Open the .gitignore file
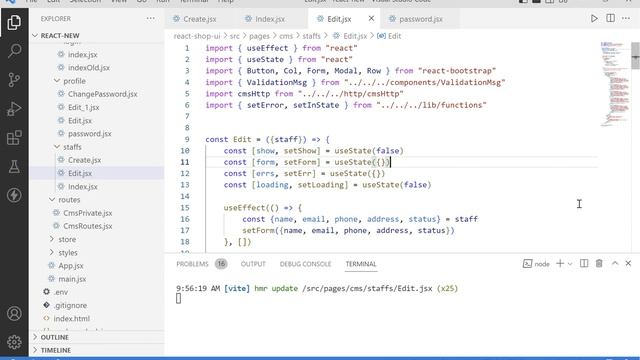 click(x=70, y=305)
